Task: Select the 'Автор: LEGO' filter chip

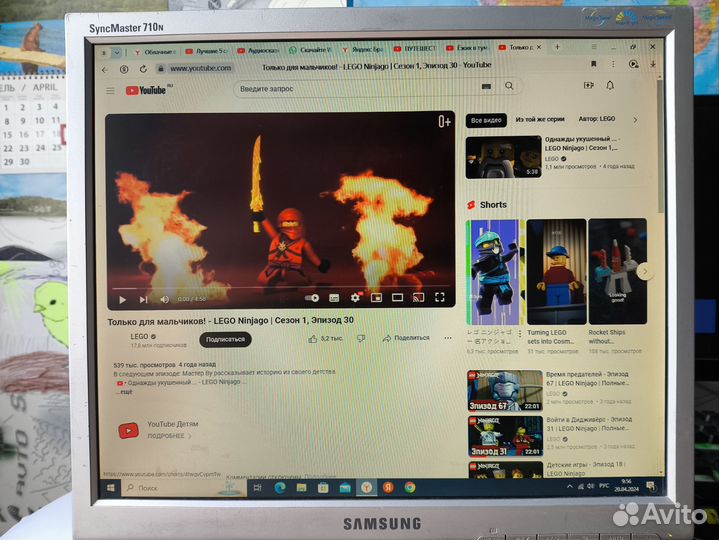Action: tap(597, 119)
